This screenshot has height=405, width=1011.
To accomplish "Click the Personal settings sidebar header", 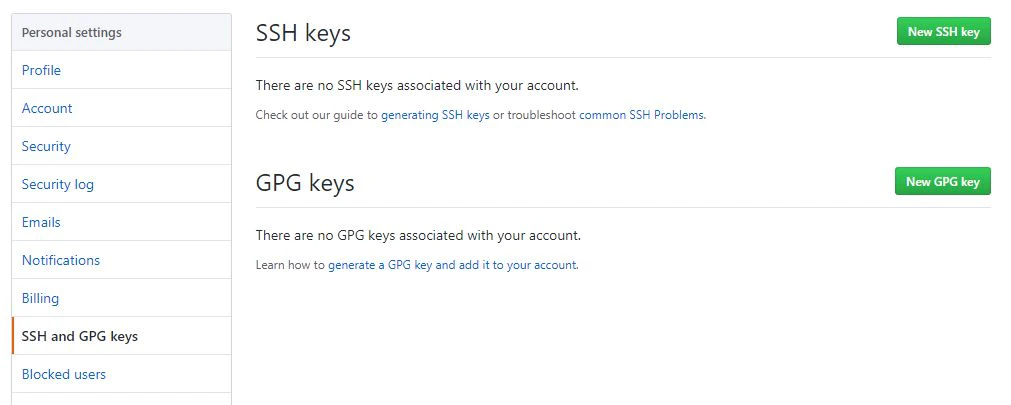I will (x=121, y=32).
